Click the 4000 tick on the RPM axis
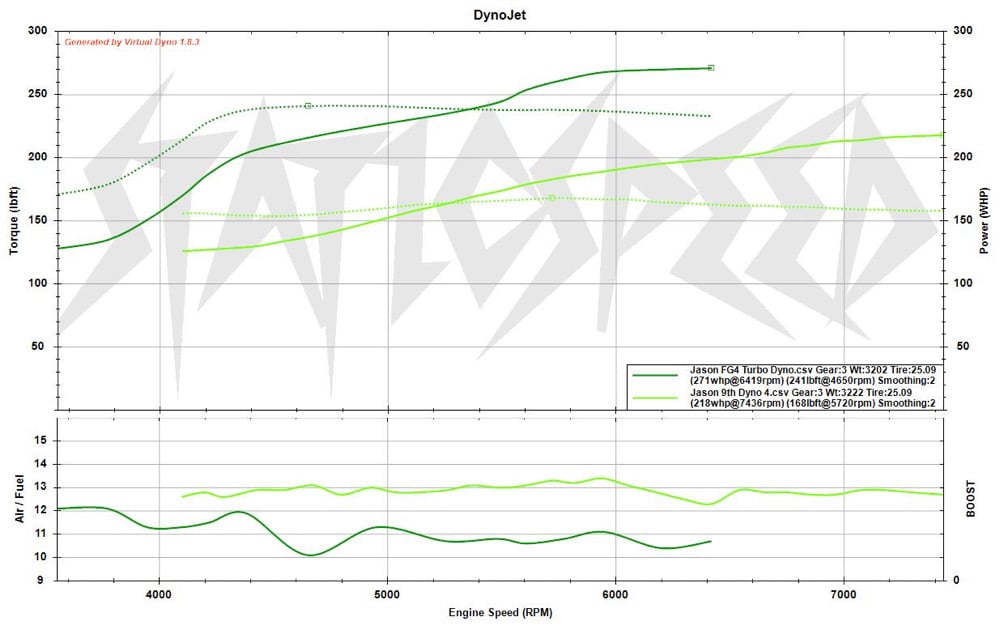 159,594
